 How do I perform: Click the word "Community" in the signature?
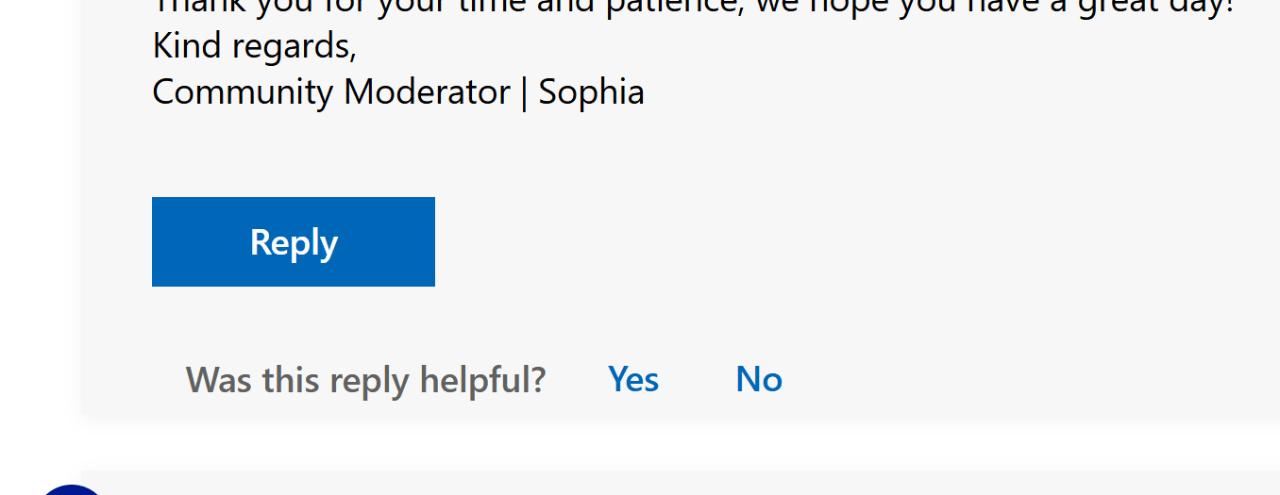tap(243, 92)
